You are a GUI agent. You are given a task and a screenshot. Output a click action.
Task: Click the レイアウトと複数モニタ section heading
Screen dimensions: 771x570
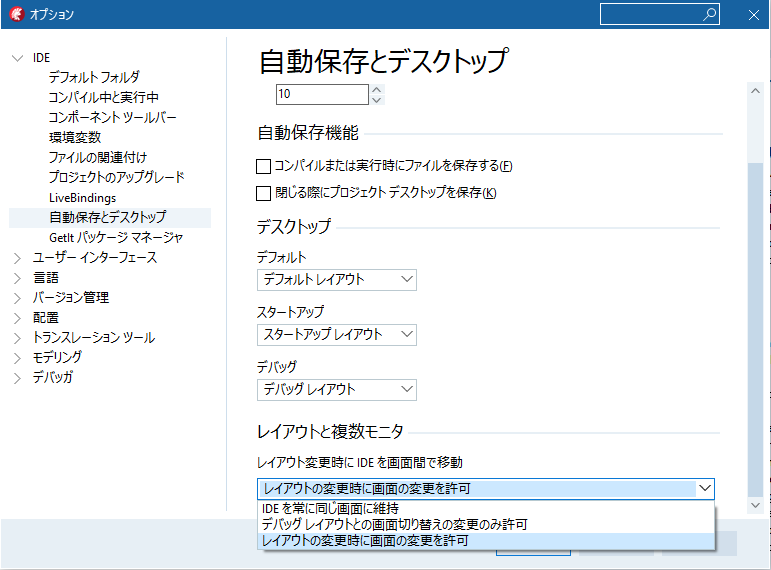[330, 432]
